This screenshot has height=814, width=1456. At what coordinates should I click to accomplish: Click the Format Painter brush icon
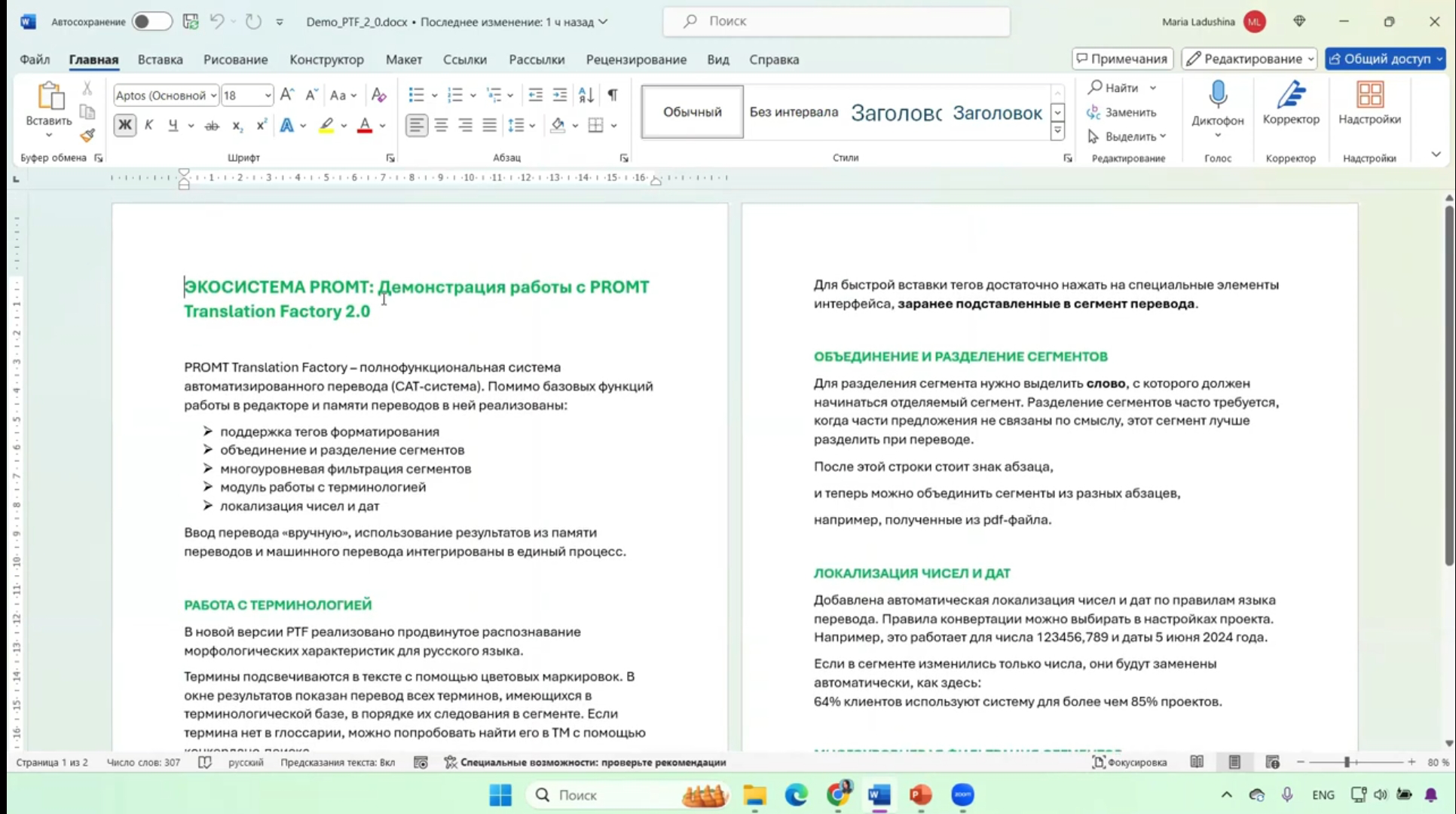pyautogui.click(x=87, y=136)
